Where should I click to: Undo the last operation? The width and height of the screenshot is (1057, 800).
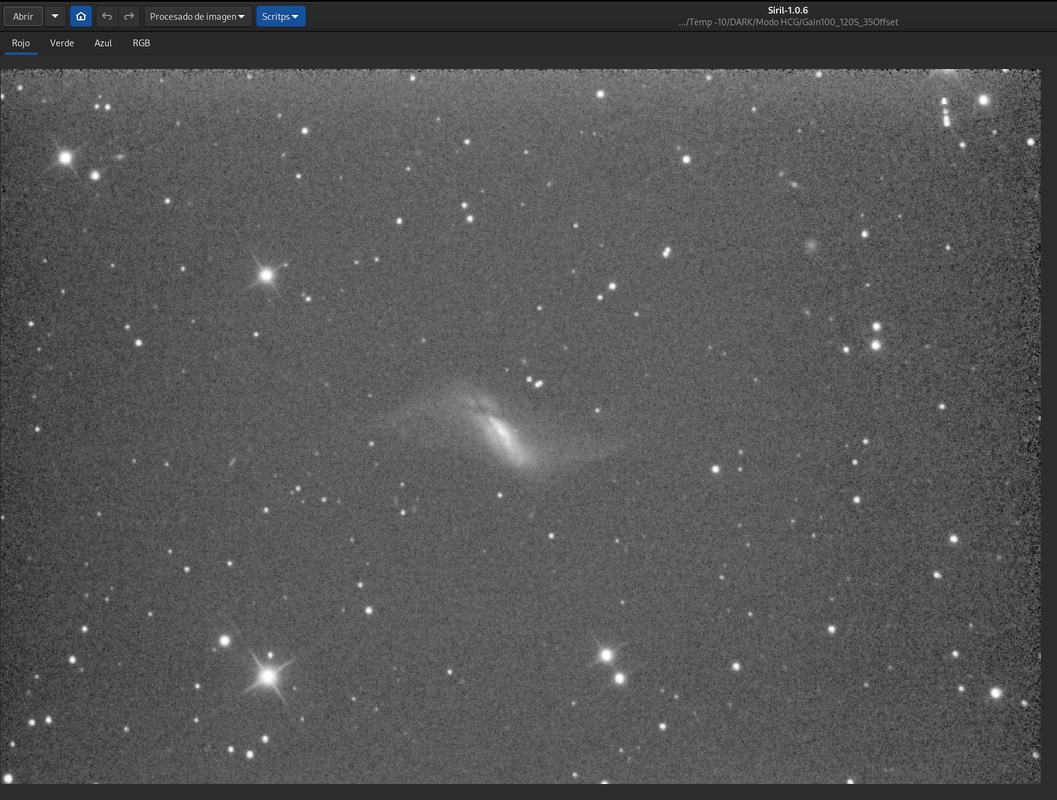tap(107, 16)
